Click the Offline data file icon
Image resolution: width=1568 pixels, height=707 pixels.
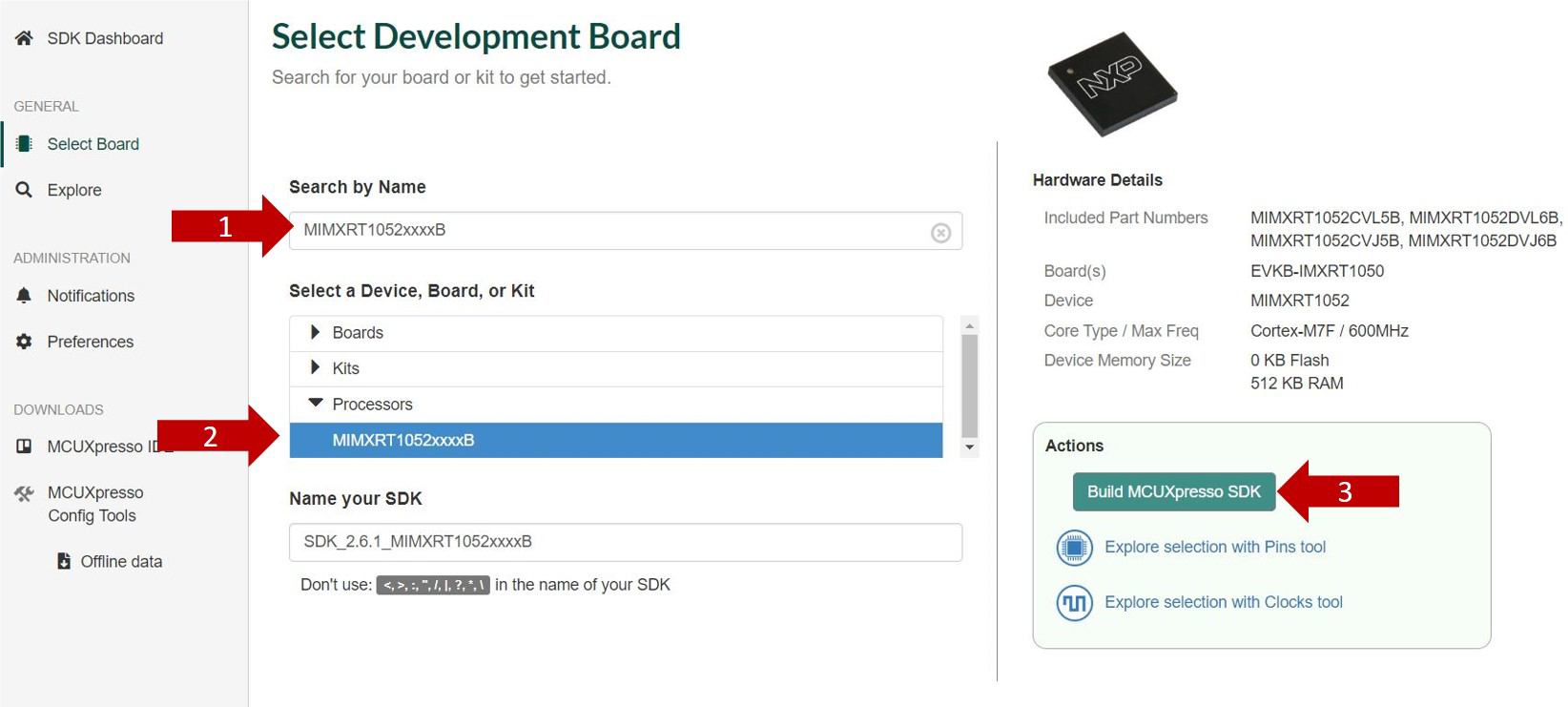pos(64,561)
